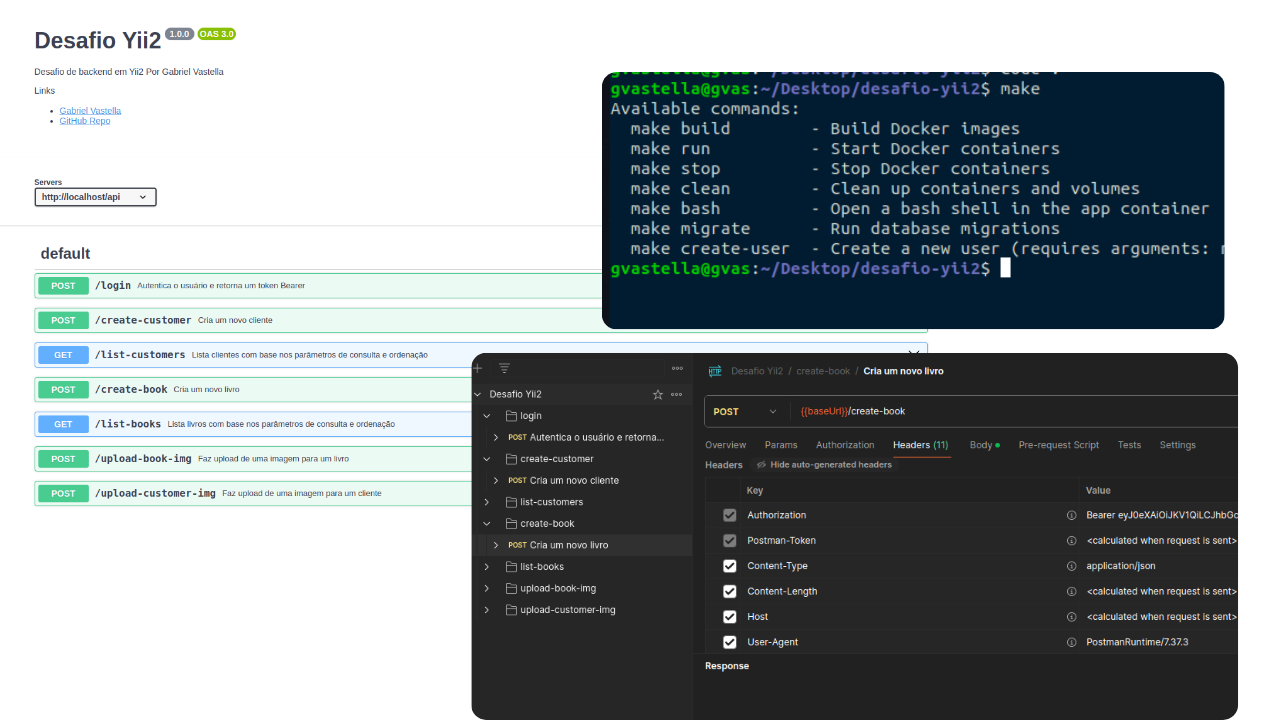This screenshot has height=720, width=1280.
Task: Expand the 'Autentica o usuário' request chevron
Action: (495, 437)
